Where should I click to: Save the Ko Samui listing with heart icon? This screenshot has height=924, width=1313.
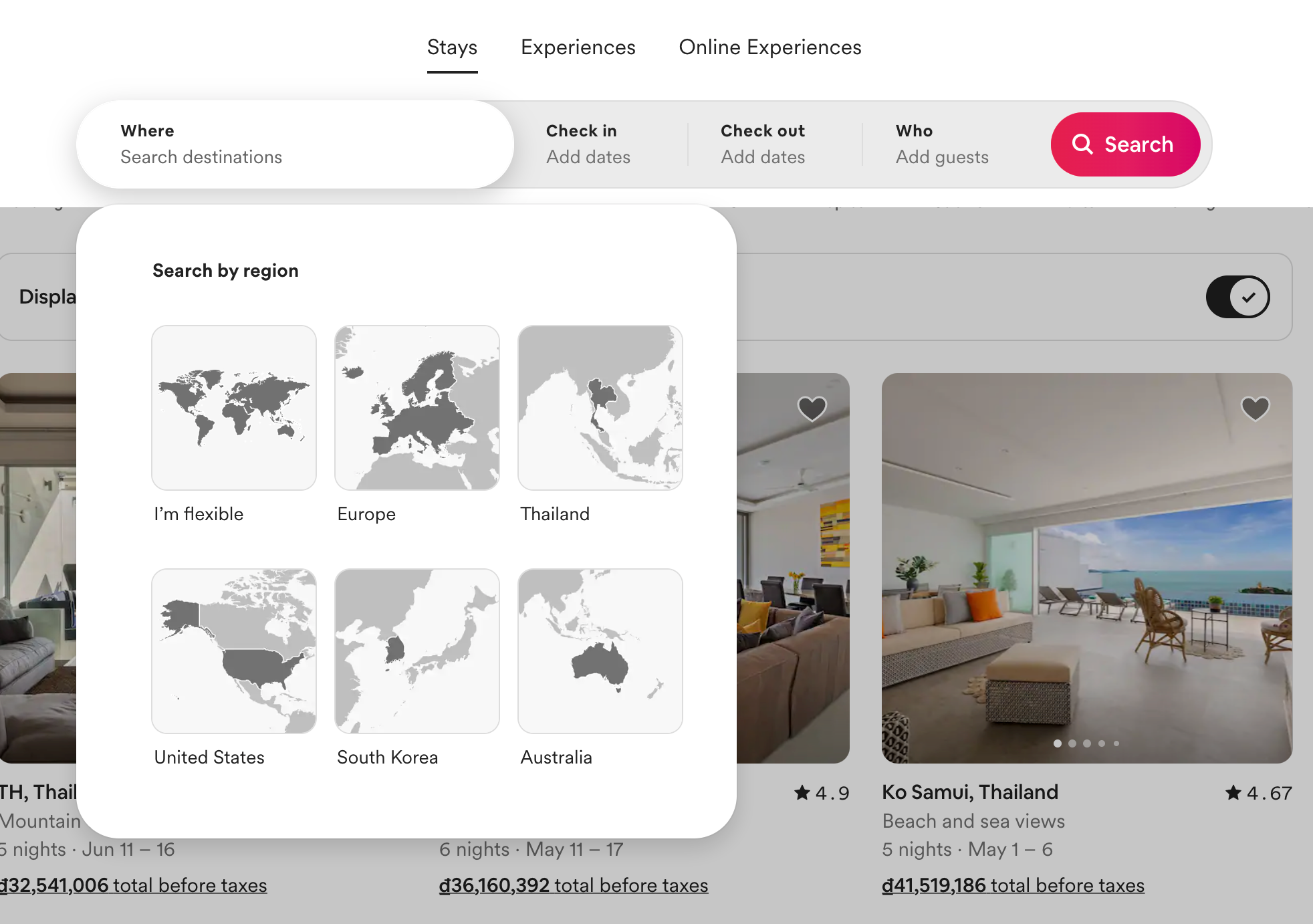pyautogui.click(x=1255, y=409)
